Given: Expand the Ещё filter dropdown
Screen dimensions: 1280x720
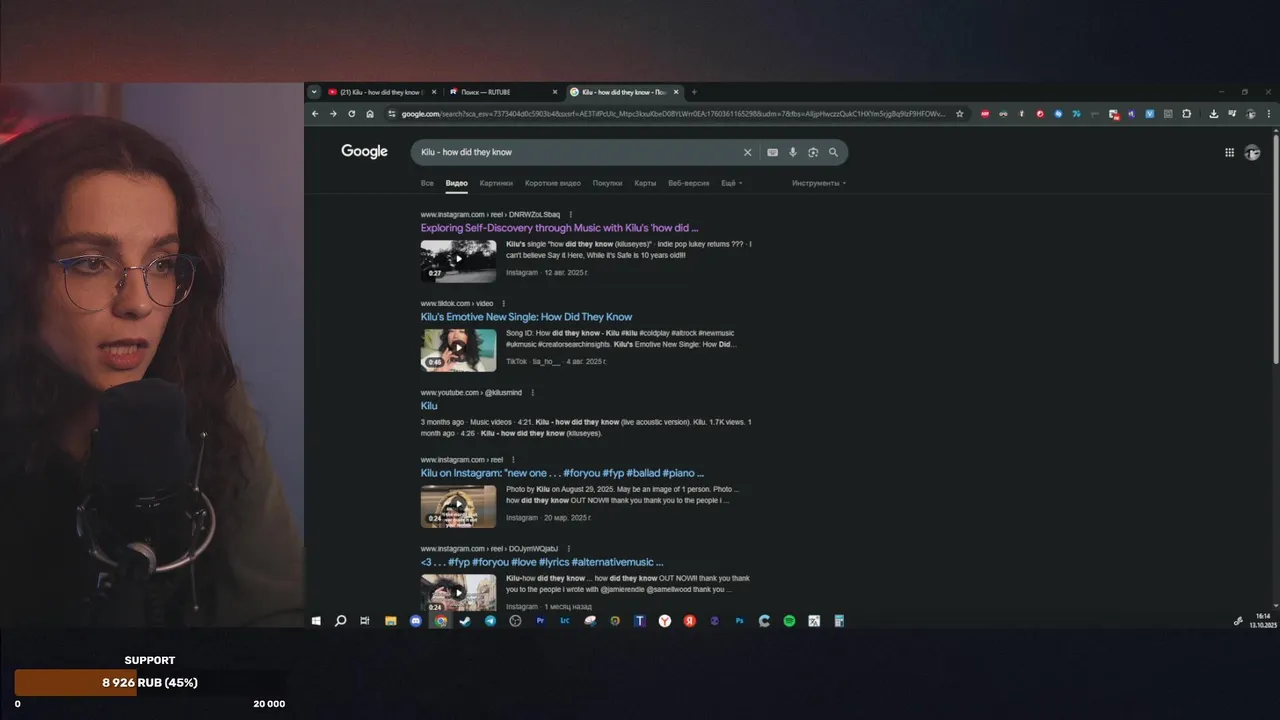Looking at the screenshot, I should 731,183.
